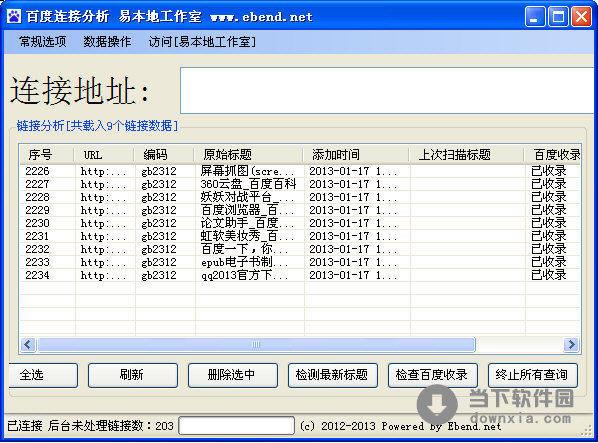The width and height of the screenshot is (598, 443).
Task: Click the status bar text field
Action: tap(236, 425)
